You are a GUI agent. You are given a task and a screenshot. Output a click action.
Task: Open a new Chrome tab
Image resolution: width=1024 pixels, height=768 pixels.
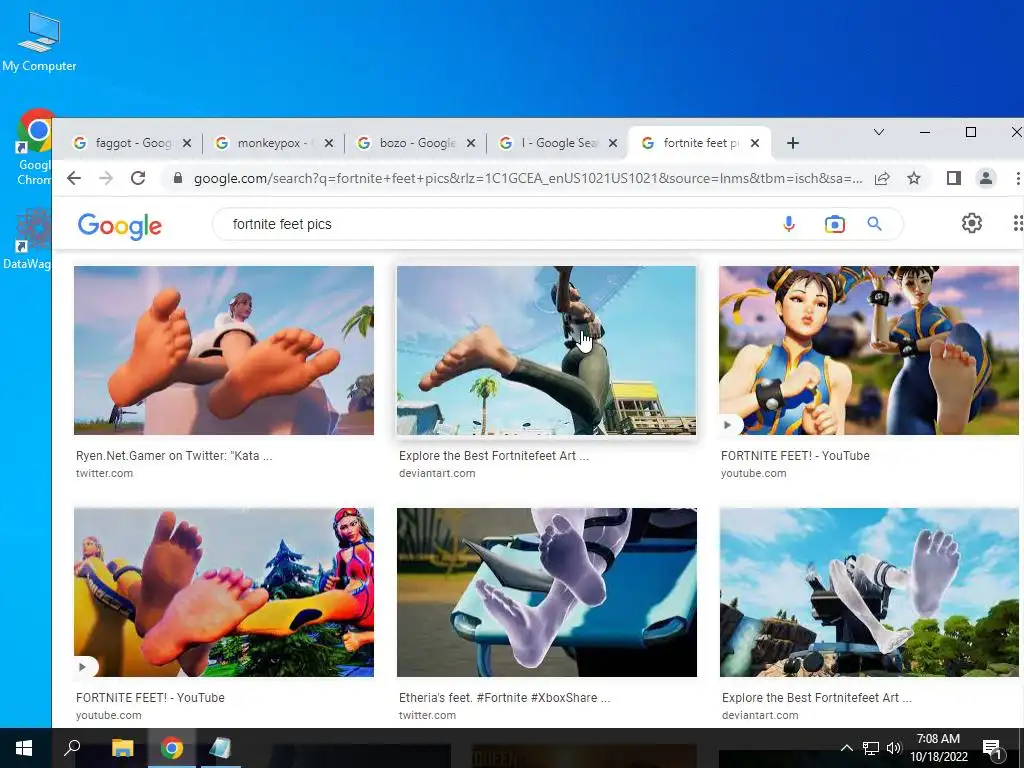coord(793,143)
